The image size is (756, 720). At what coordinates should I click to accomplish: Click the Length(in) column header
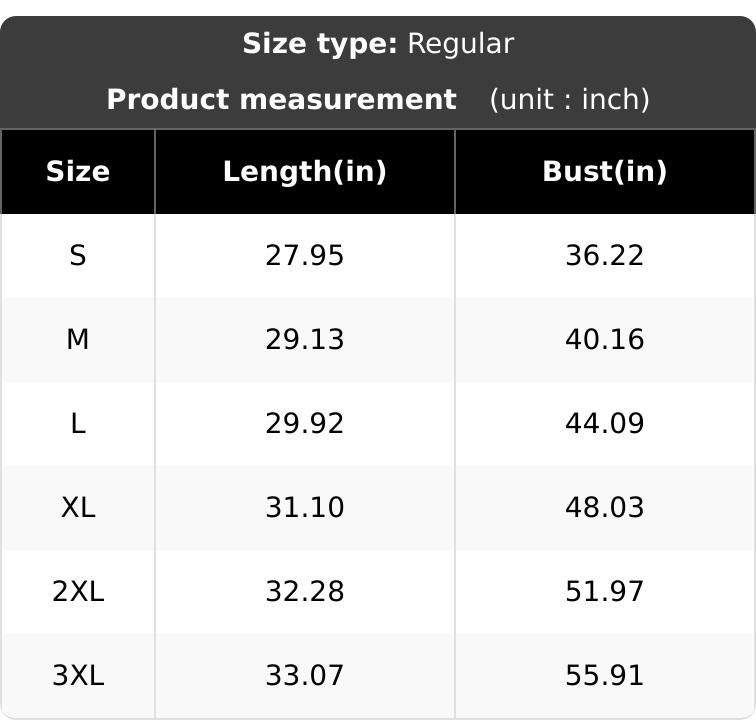tap(305, 172)
